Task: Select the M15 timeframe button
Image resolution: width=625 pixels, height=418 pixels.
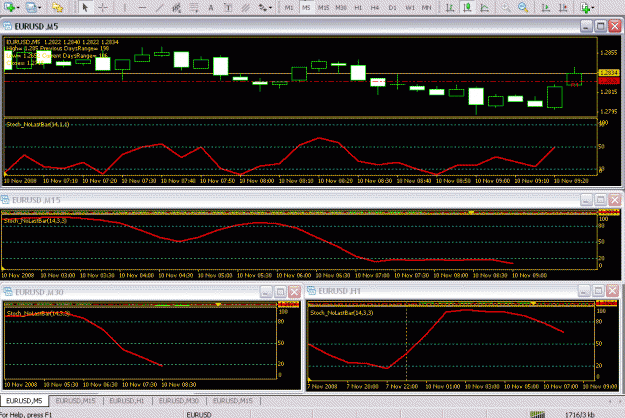Action: pyautogui.click(x=323, y=7)
